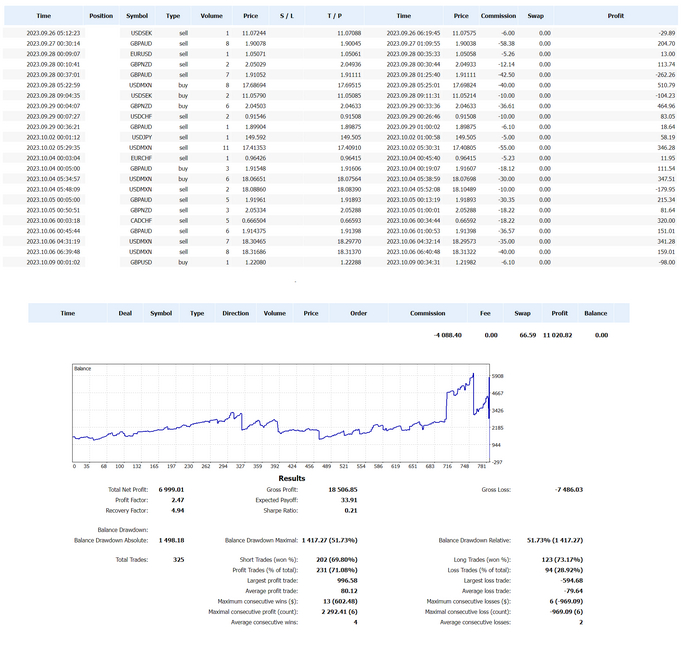This screenshot has height=648, width=700.
Task: Select the T / P column header
Action: click(334, 16)
